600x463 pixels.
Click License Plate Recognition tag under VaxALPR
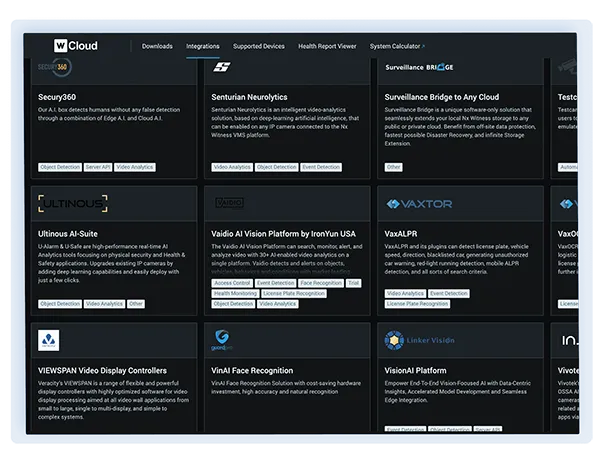click(417, 303)
